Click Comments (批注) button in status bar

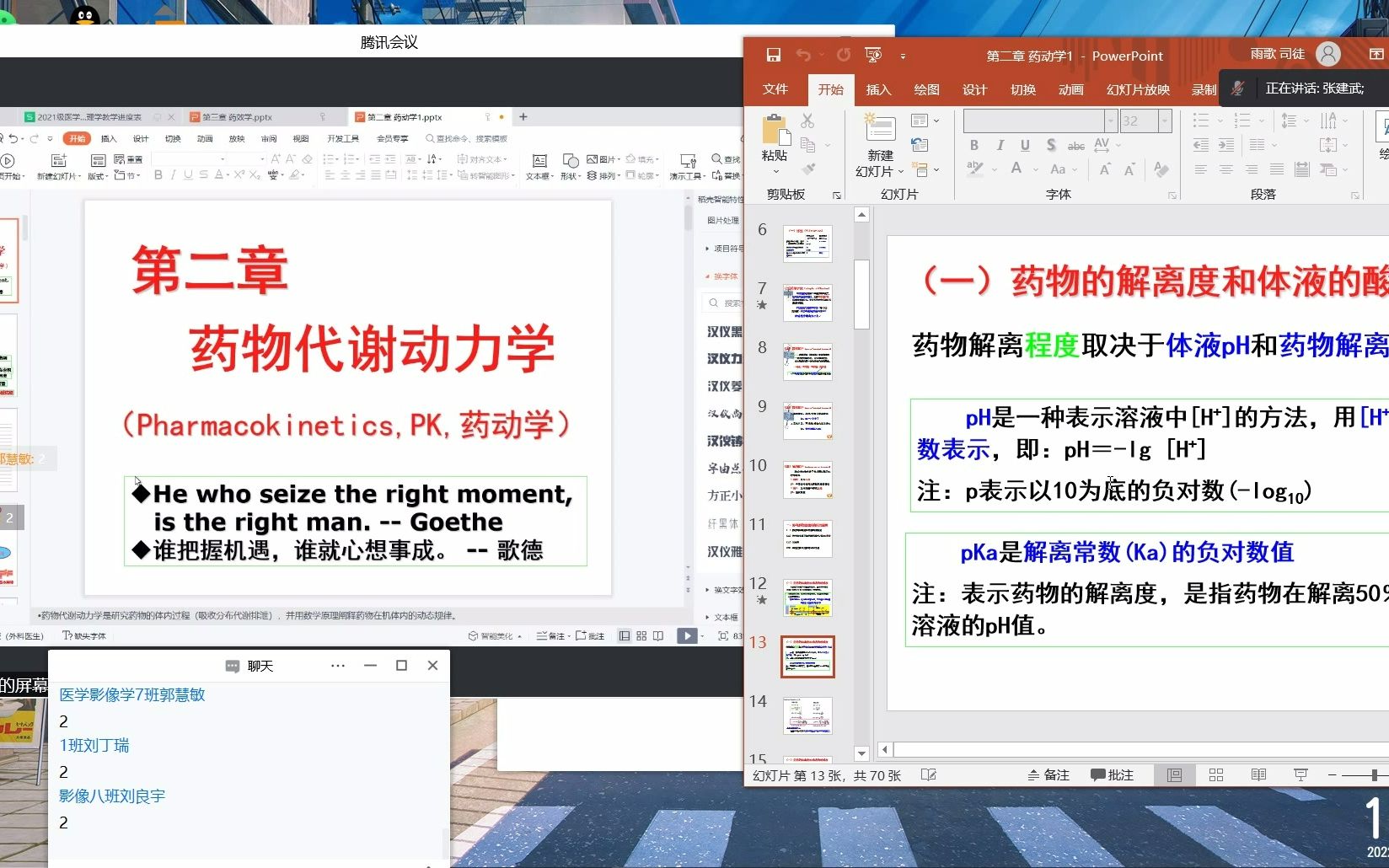pos(1113,775)
